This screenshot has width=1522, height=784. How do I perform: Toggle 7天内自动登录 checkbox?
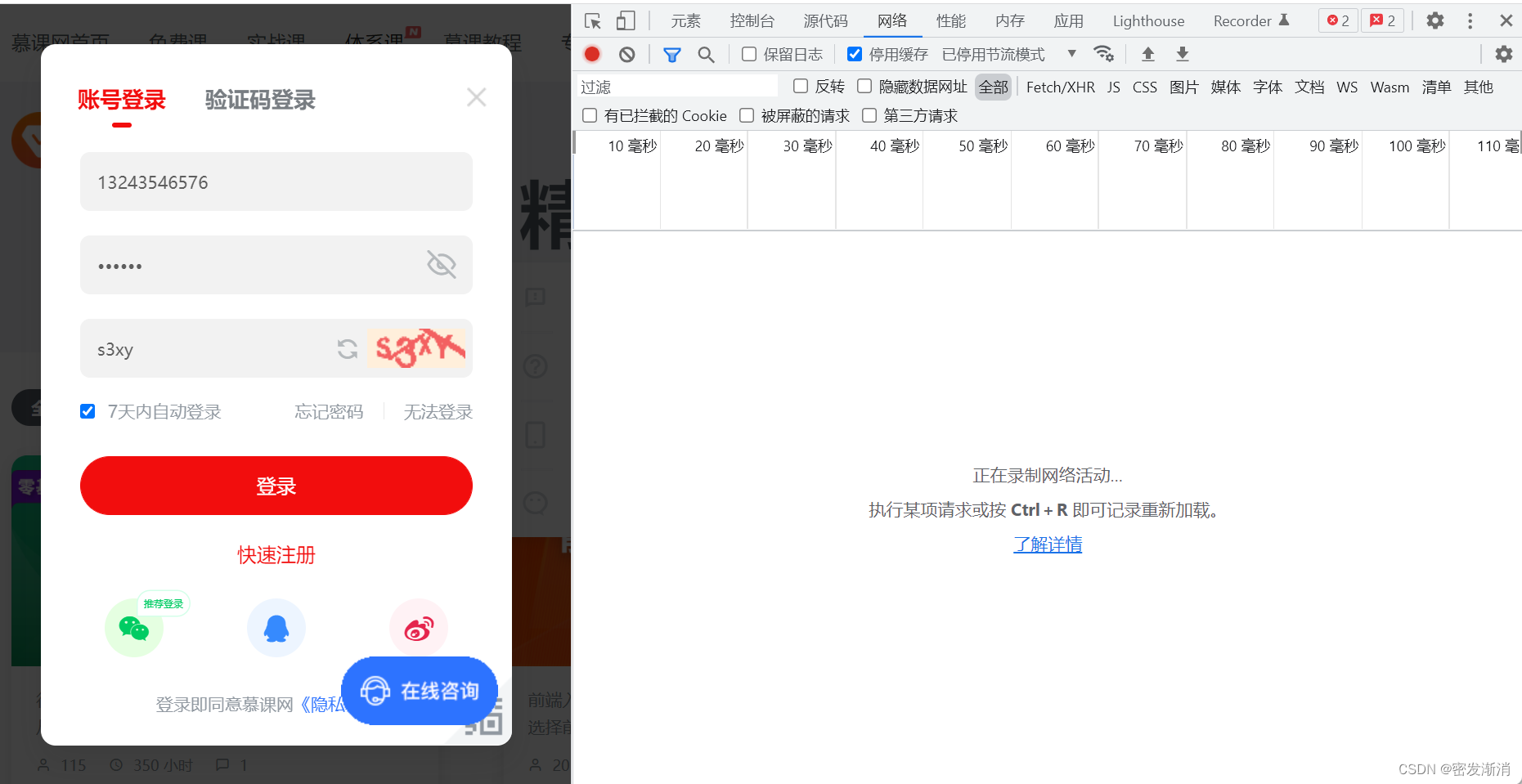coord(88,411)
